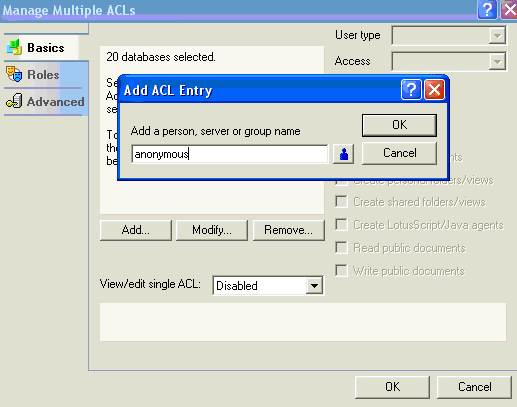Screen dimensions: 517x407
Task: Toggle Create LotusScript/Java agents checkbox
Action: [341, 225]
